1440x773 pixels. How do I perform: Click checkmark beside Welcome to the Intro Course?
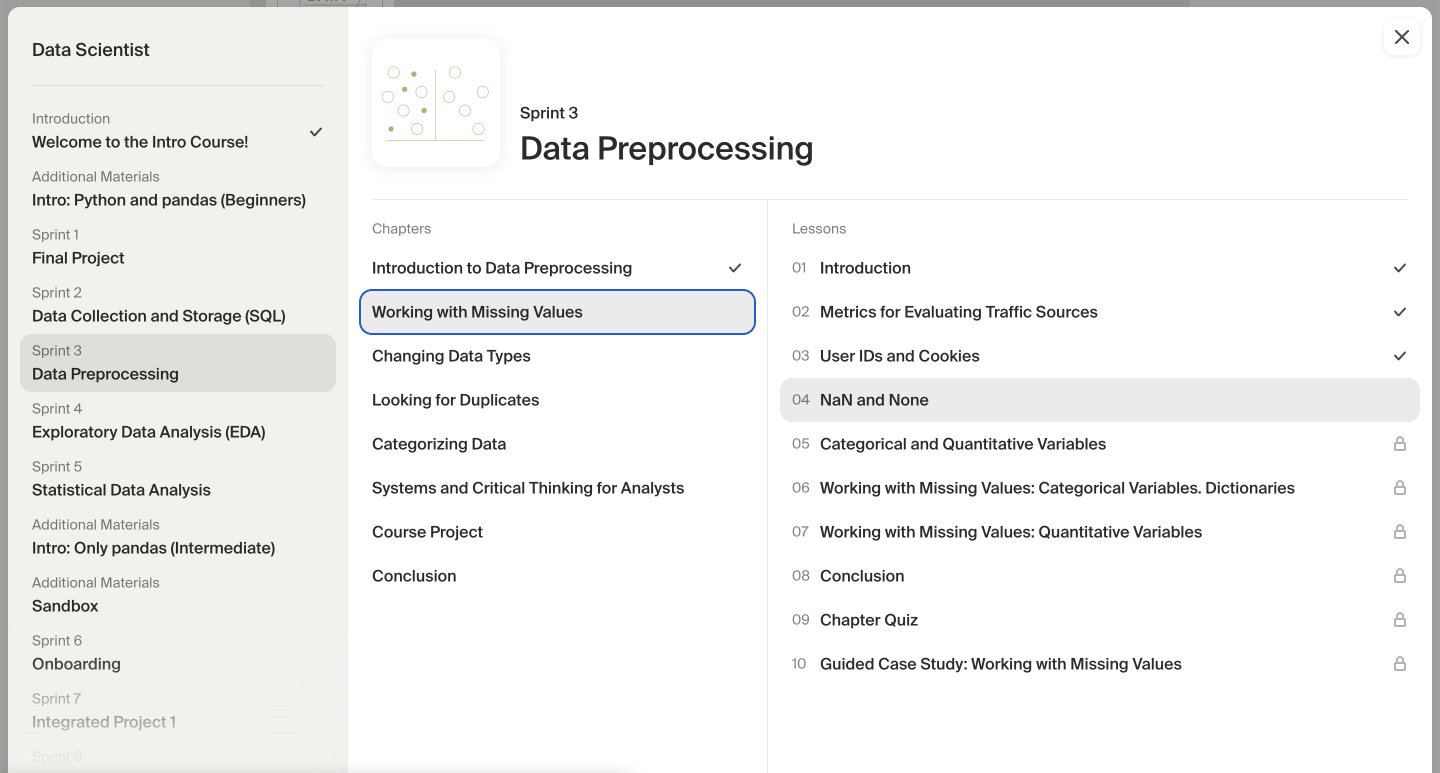pyautogui.click(x=316, y=132)
